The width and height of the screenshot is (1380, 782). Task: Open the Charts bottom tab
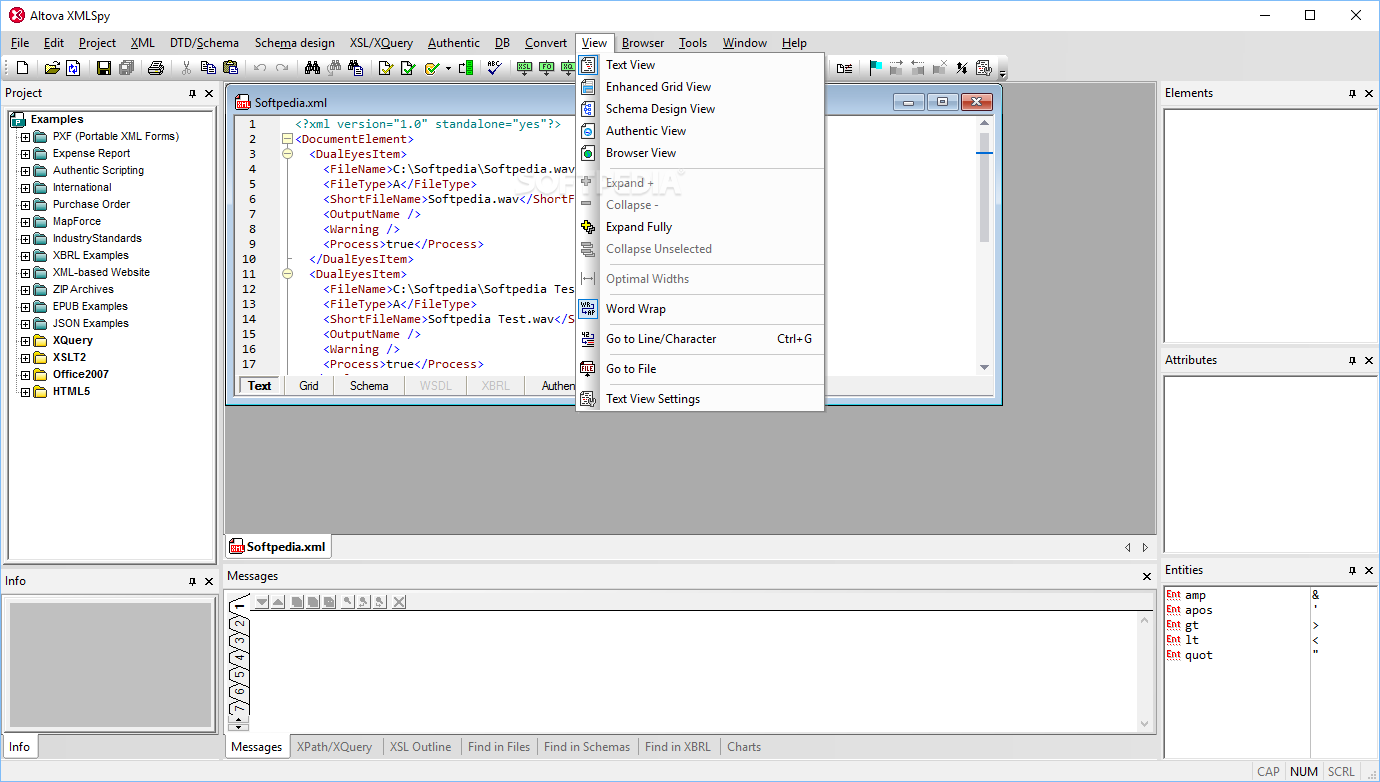[x=744, y=747]
